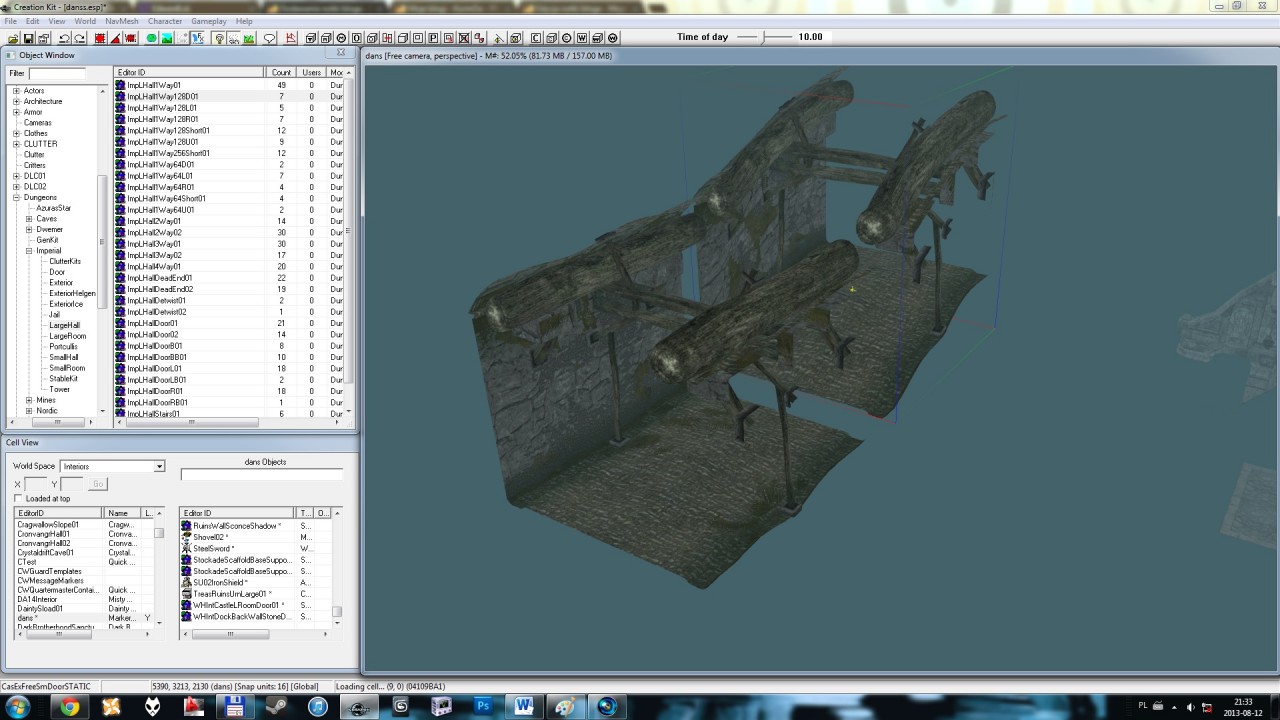The height and width of the screenshot is (720, 1280).
Task: Click the Go button in Cell View
Action: (x=97, y=484)
